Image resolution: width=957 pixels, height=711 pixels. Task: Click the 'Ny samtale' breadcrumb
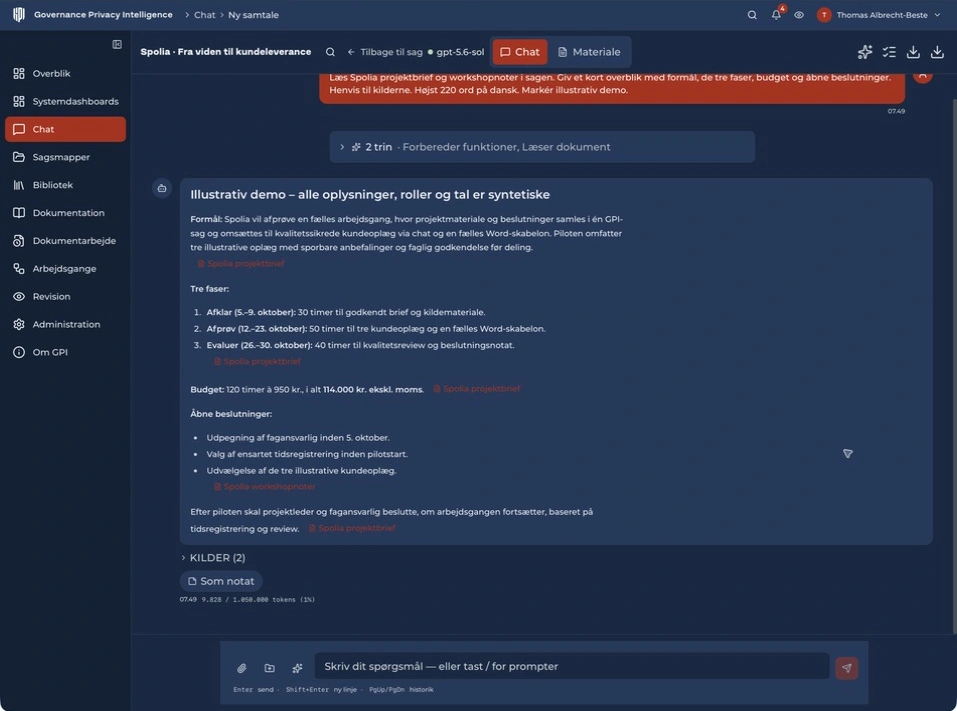click(253, 15)
